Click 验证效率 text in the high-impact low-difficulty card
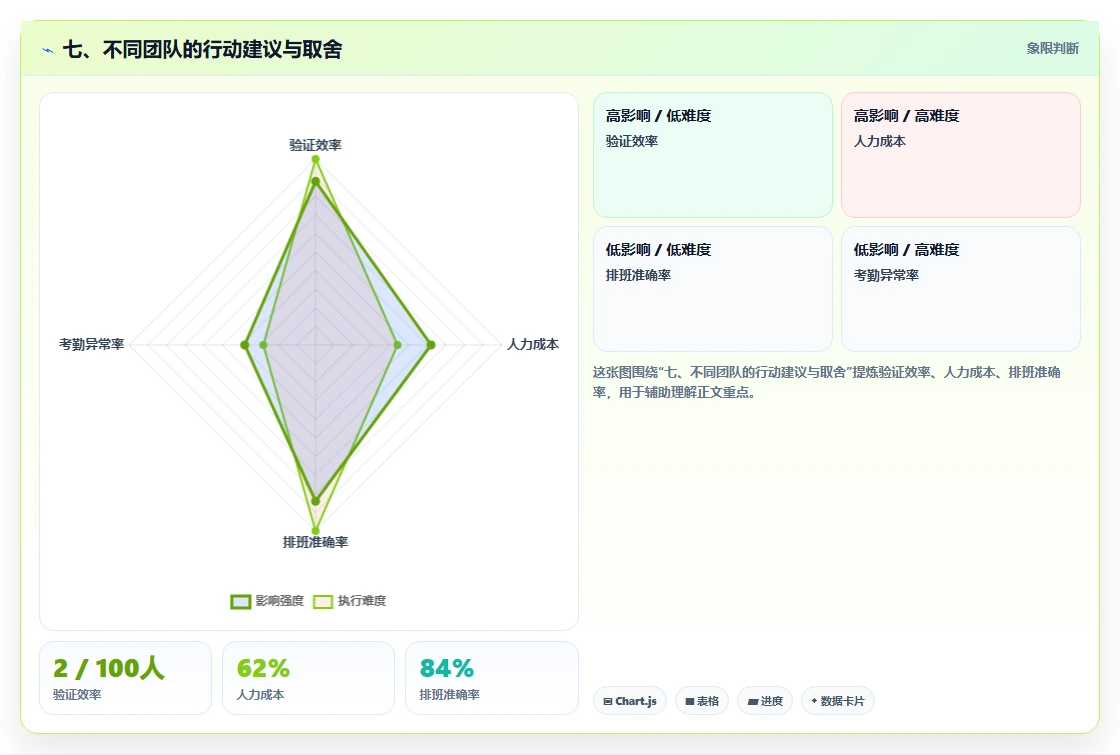This screenshot has height=755, width=1120. point(632,141)
